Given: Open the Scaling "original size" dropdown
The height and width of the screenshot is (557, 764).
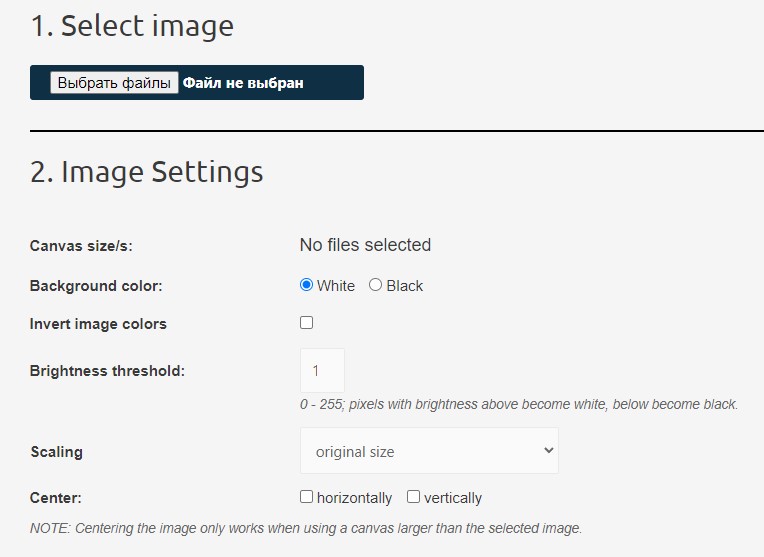Looking at the screenshot, I should pos(429,451).
